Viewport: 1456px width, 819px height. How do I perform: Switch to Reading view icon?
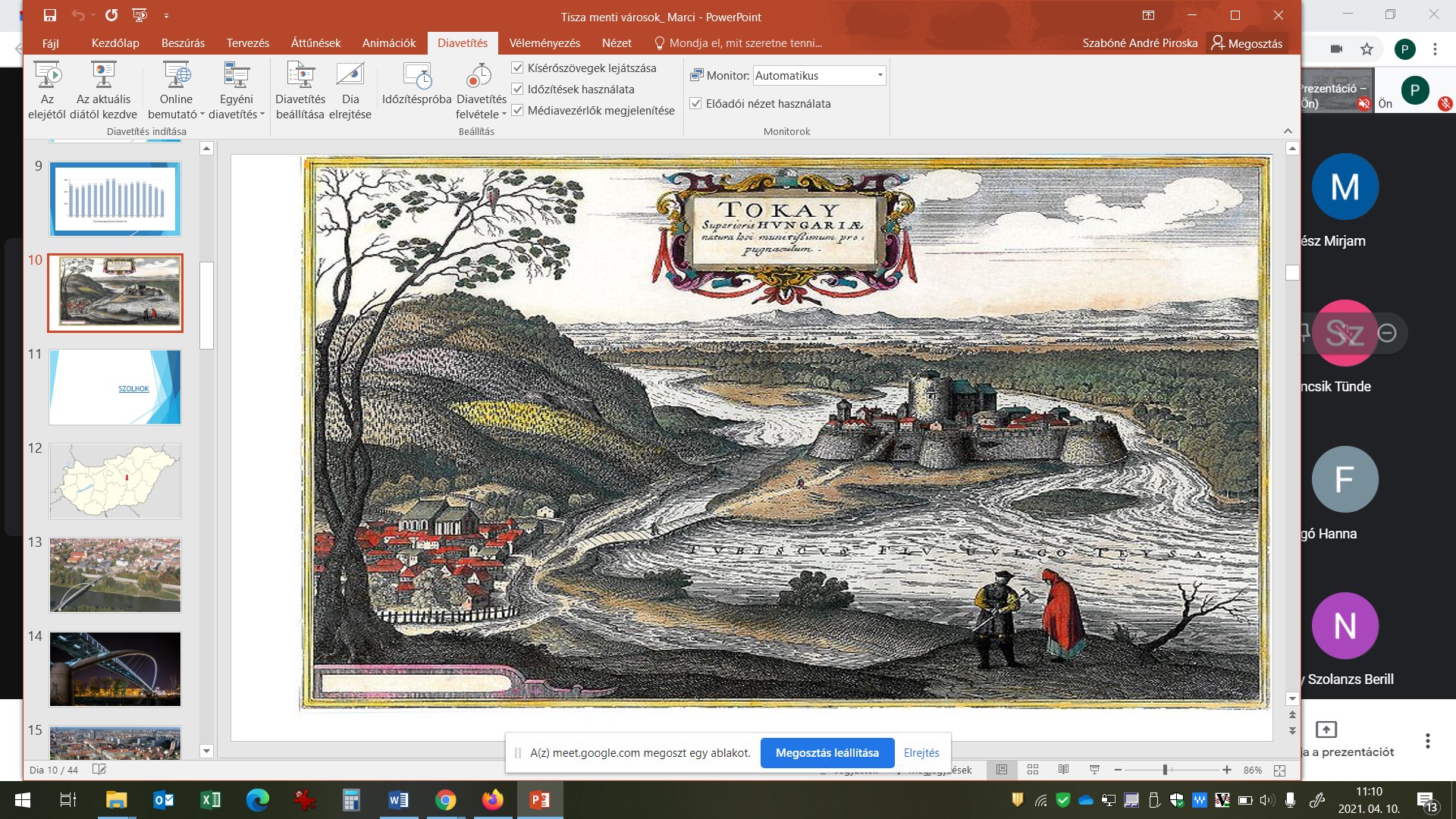(1063, 770)
